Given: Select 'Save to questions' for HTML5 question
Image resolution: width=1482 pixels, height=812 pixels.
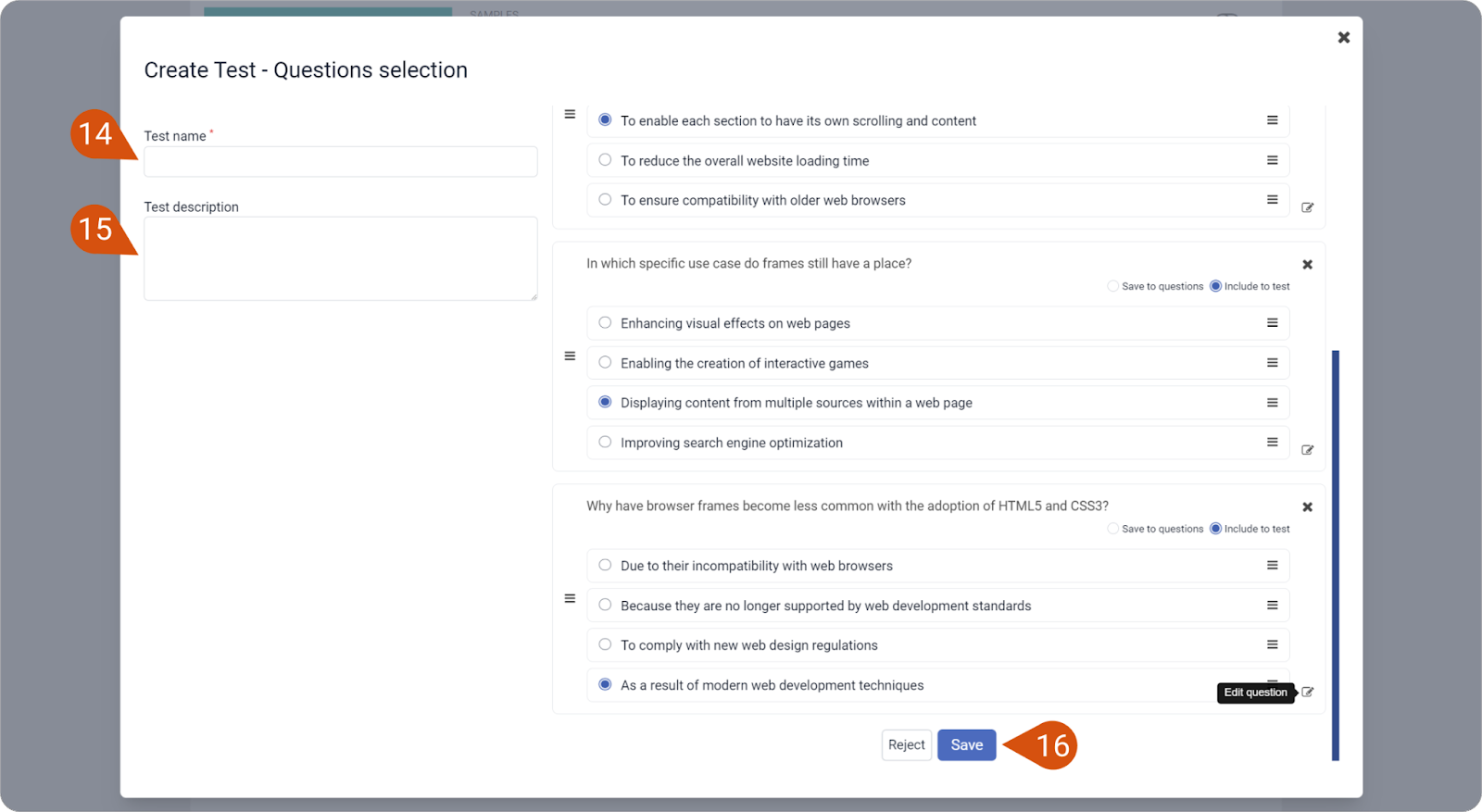Looking at the screenshot, I should 1113,530.
